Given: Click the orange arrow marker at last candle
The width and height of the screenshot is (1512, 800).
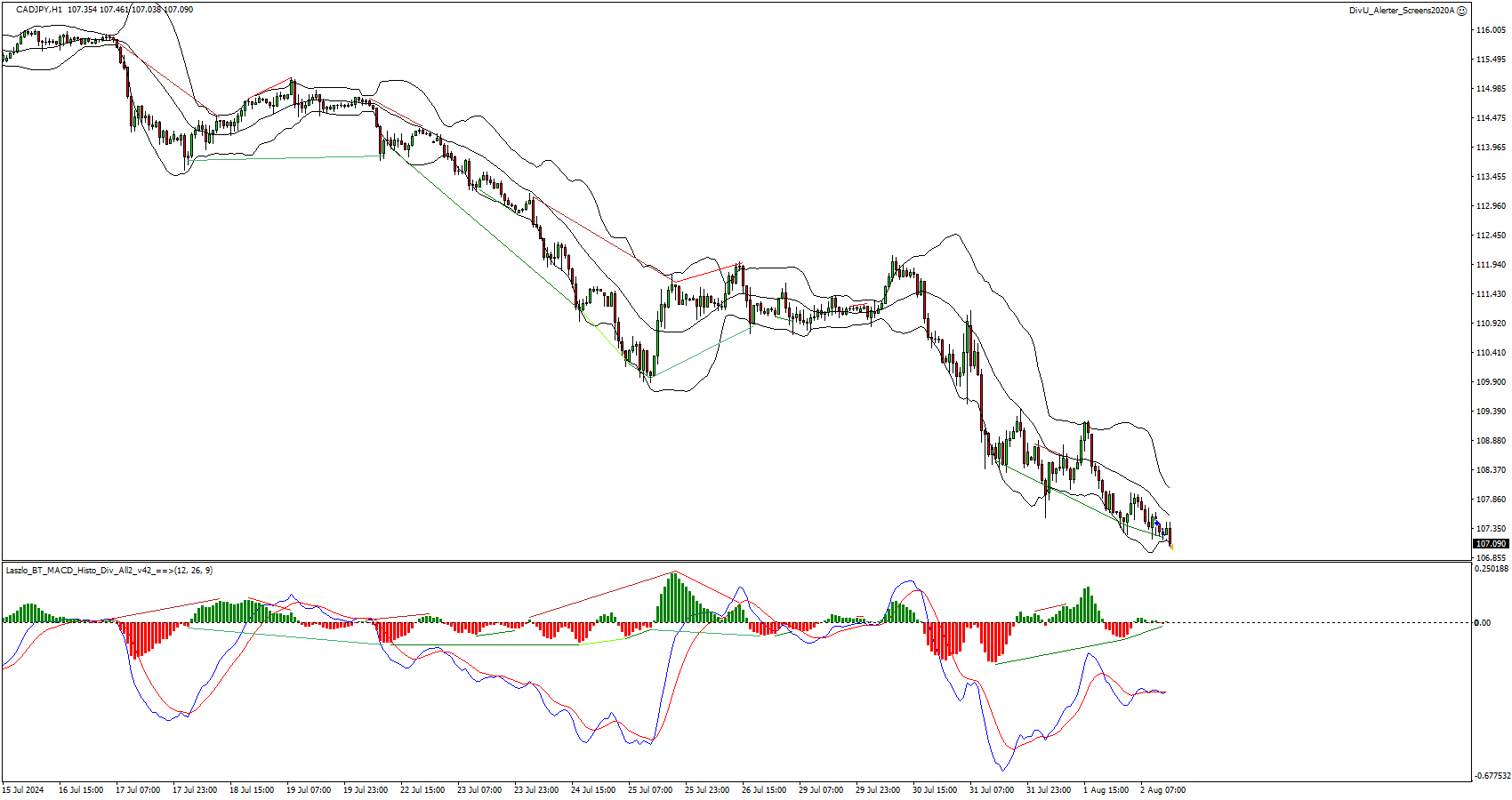Looking at the screenshot, I should pyautogui.click(x=1171, y=548).
